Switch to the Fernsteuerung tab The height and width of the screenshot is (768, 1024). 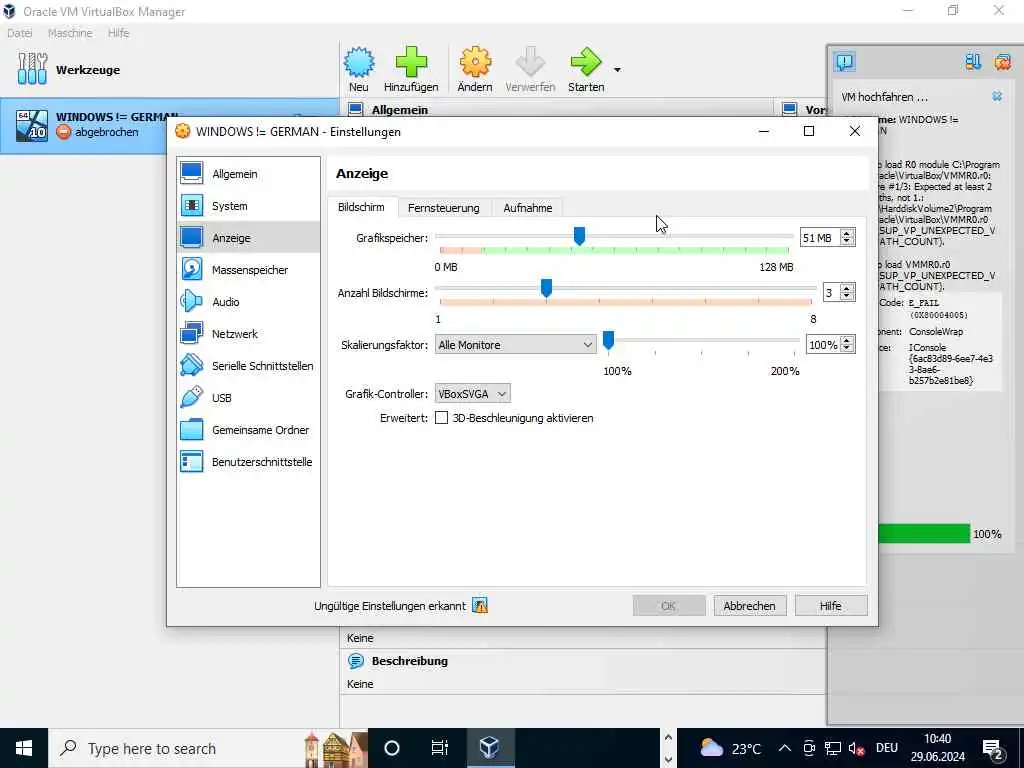pyautogui.click(x=443, y=208)
